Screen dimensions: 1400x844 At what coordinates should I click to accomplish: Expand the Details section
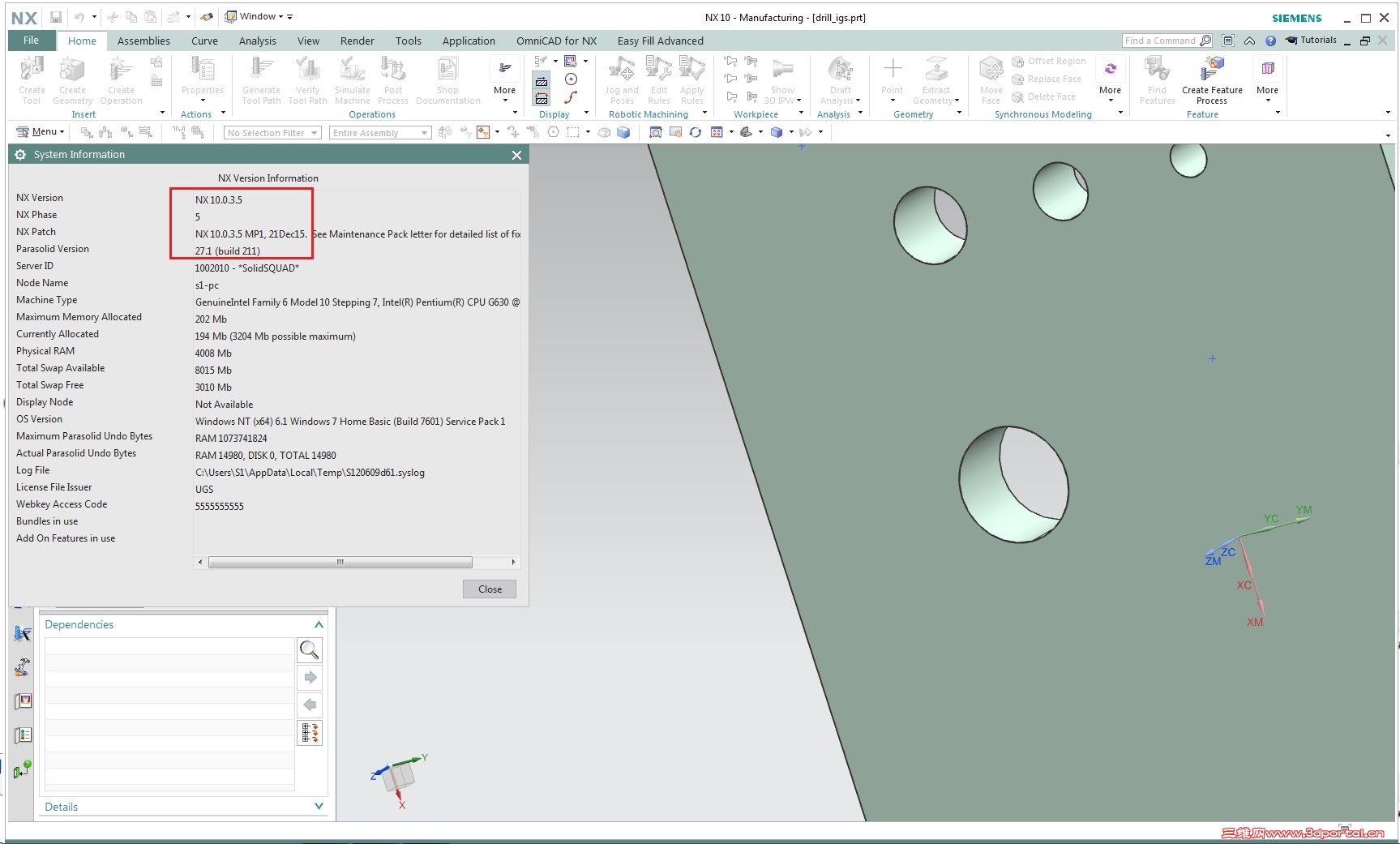coord(319,807)
